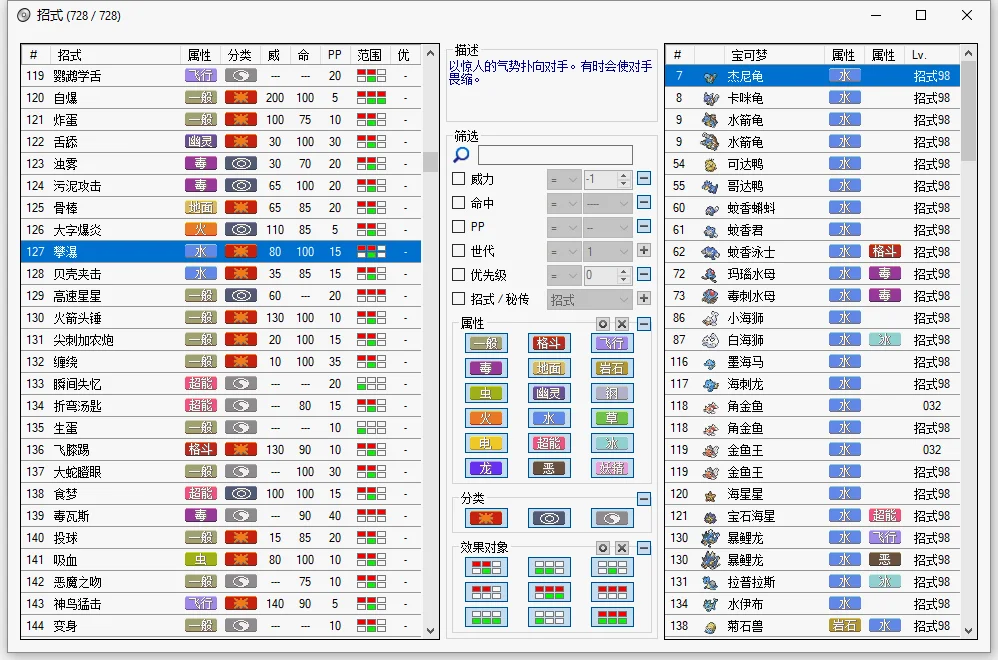Toggle the 水 type filter button

pyautogui.click(x=549, y=418)
